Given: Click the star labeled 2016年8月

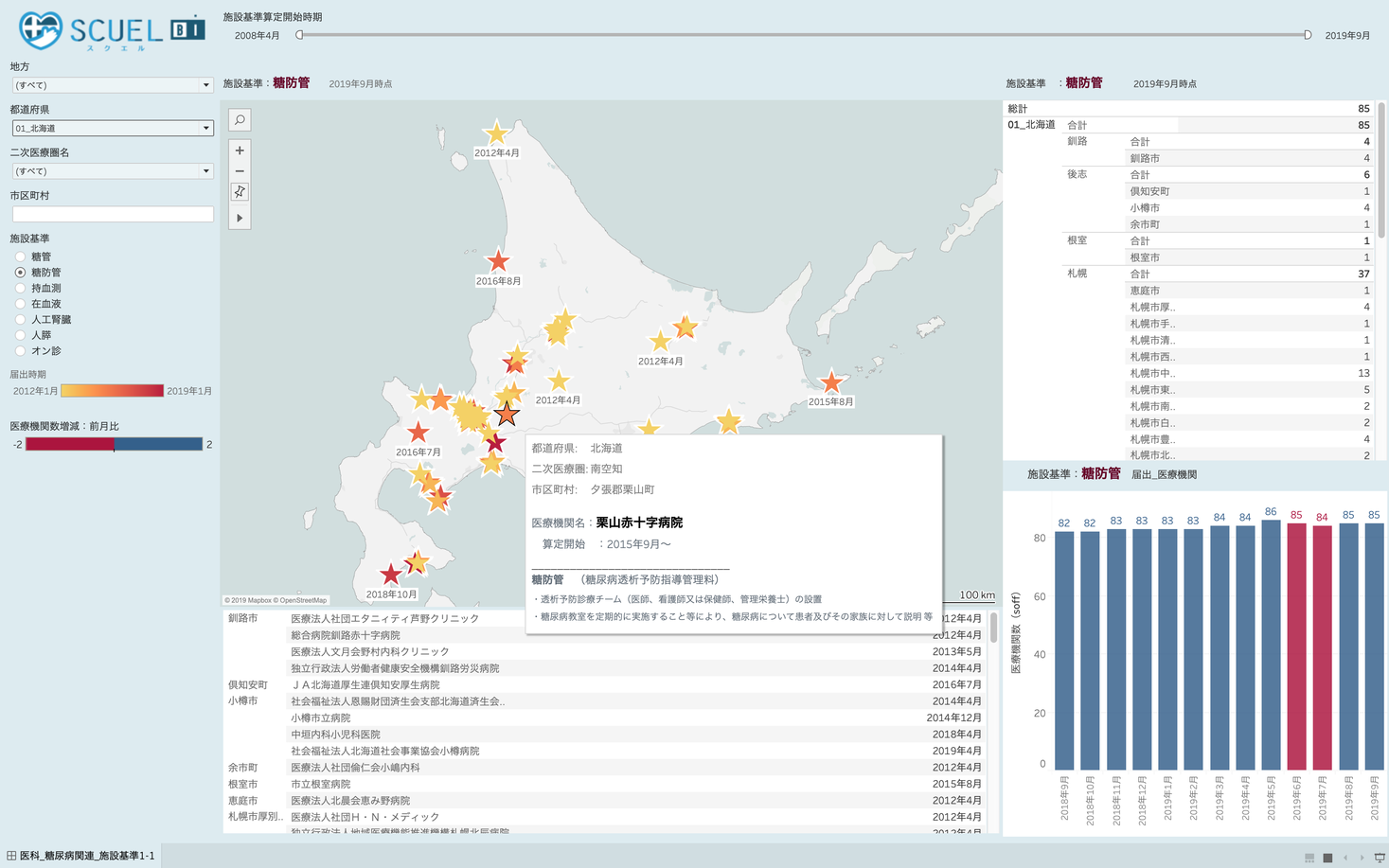Looking at the screenshot, I should click(498, 260).
